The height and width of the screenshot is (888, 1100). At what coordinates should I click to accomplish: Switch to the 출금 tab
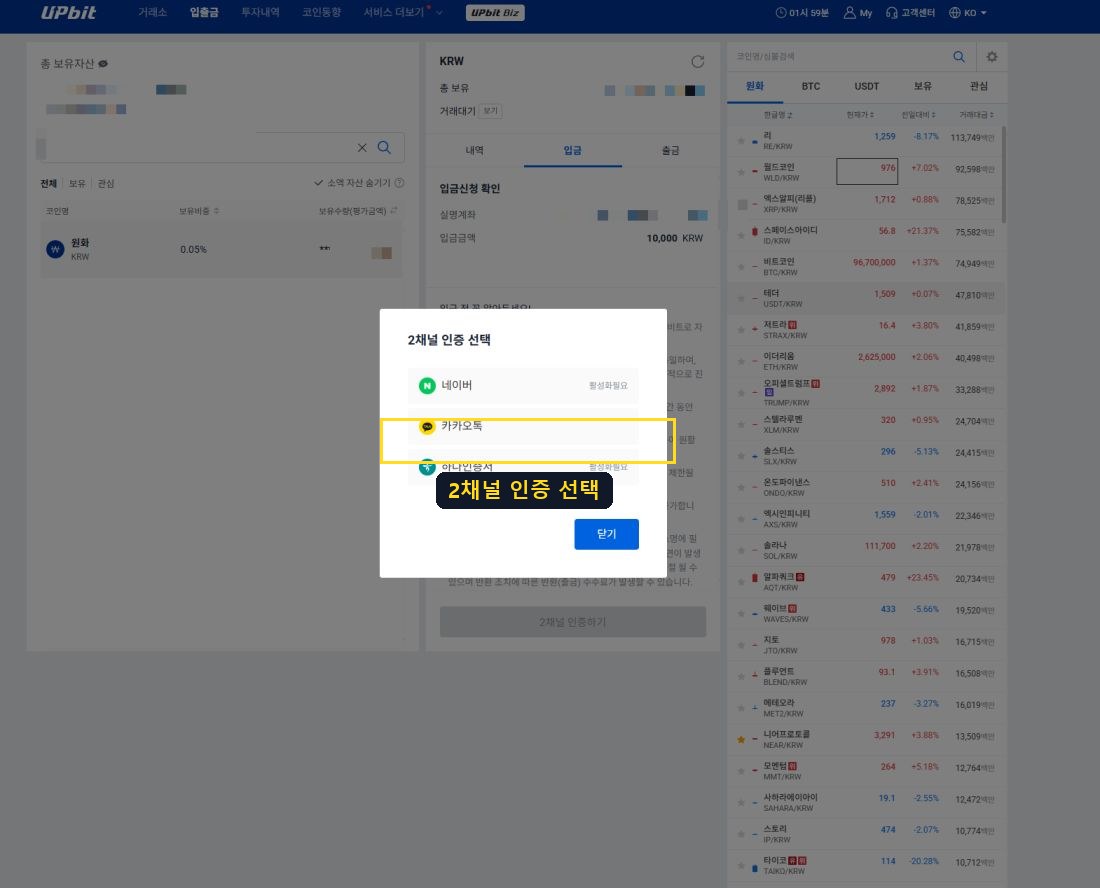tap(671, 150)
